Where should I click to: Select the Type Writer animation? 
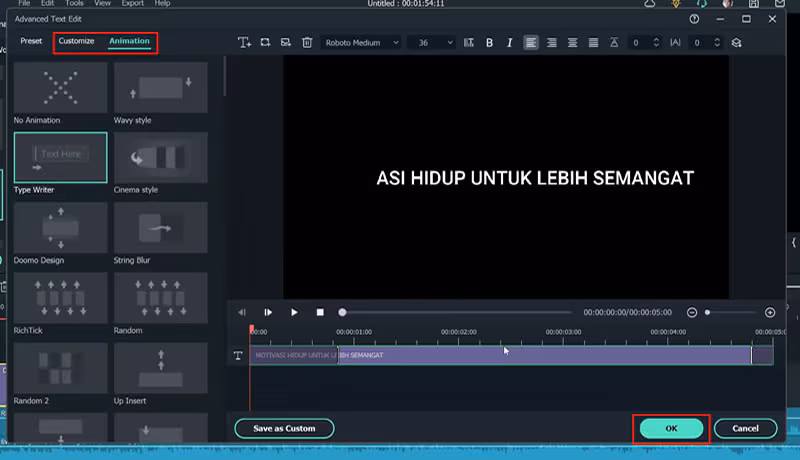60,158
